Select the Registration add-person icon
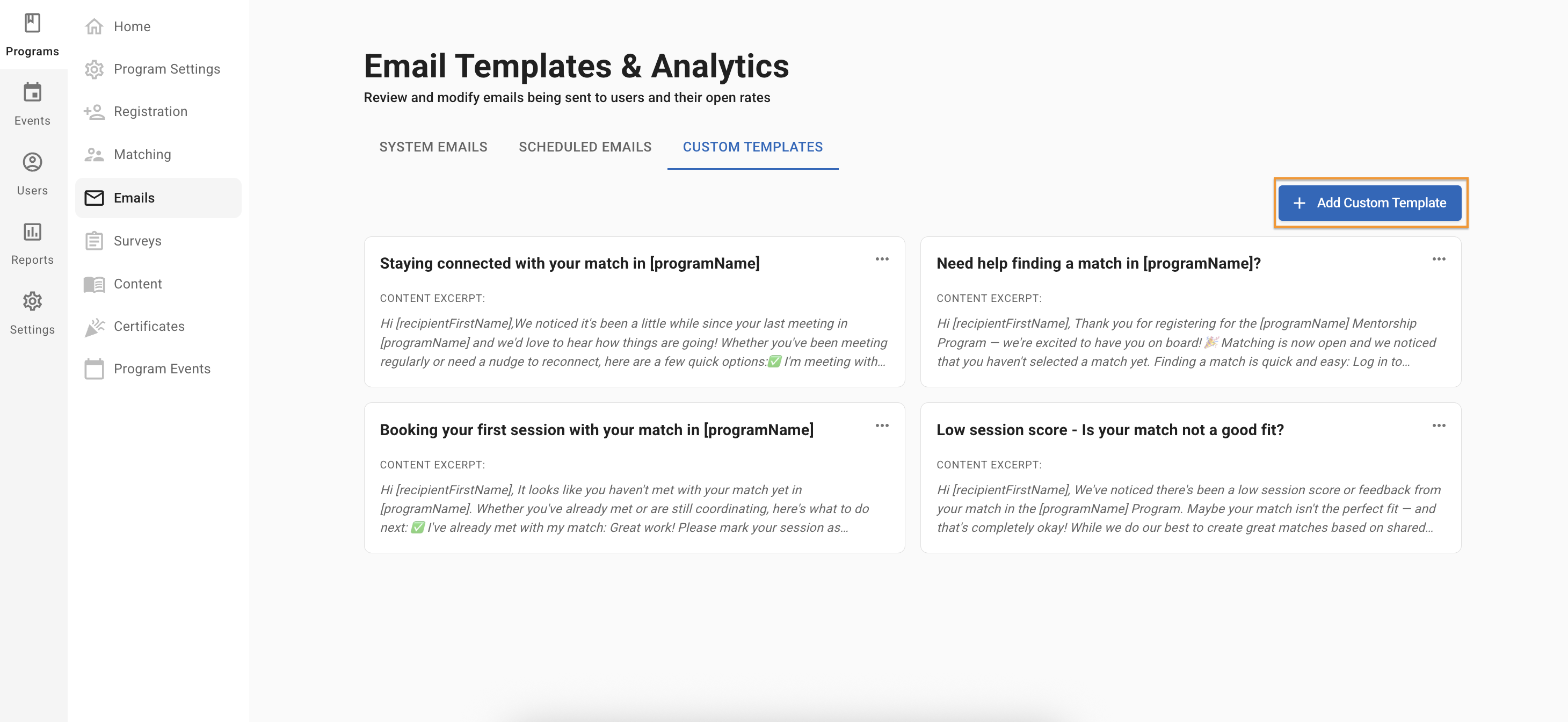The height and width of the screenshot is (722, 1568). click(94, 112)
